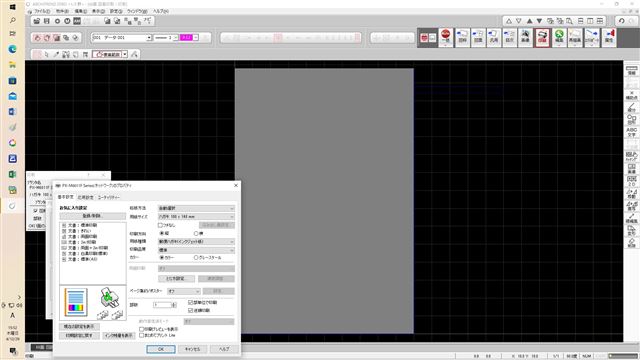Select preset 文書：きれい in list
The height and width of the screenshot is (360, 640).
pyautogui.click(x=80, y=231)
